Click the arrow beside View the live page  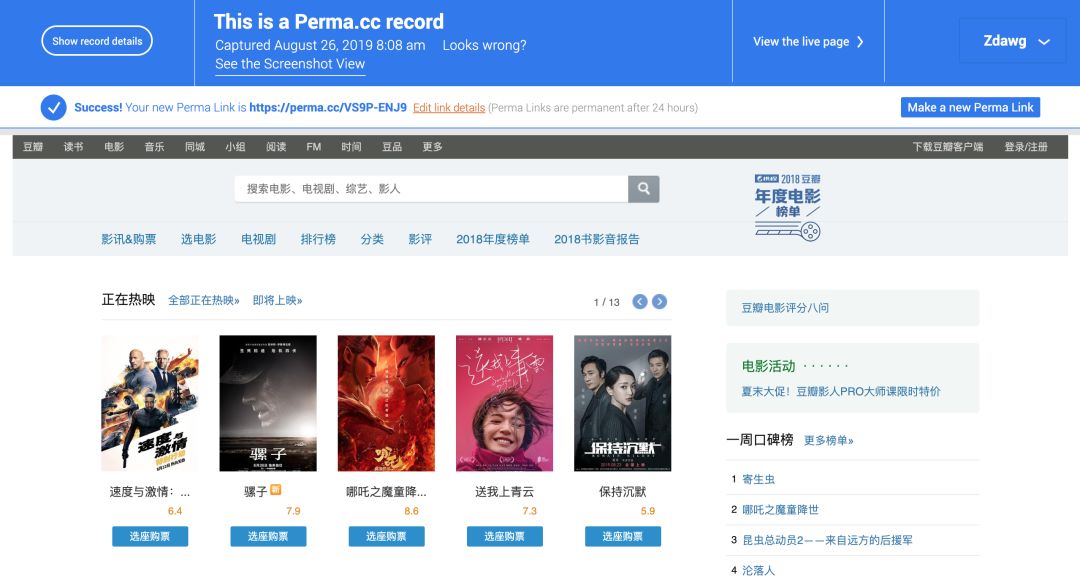click(862, 42)
